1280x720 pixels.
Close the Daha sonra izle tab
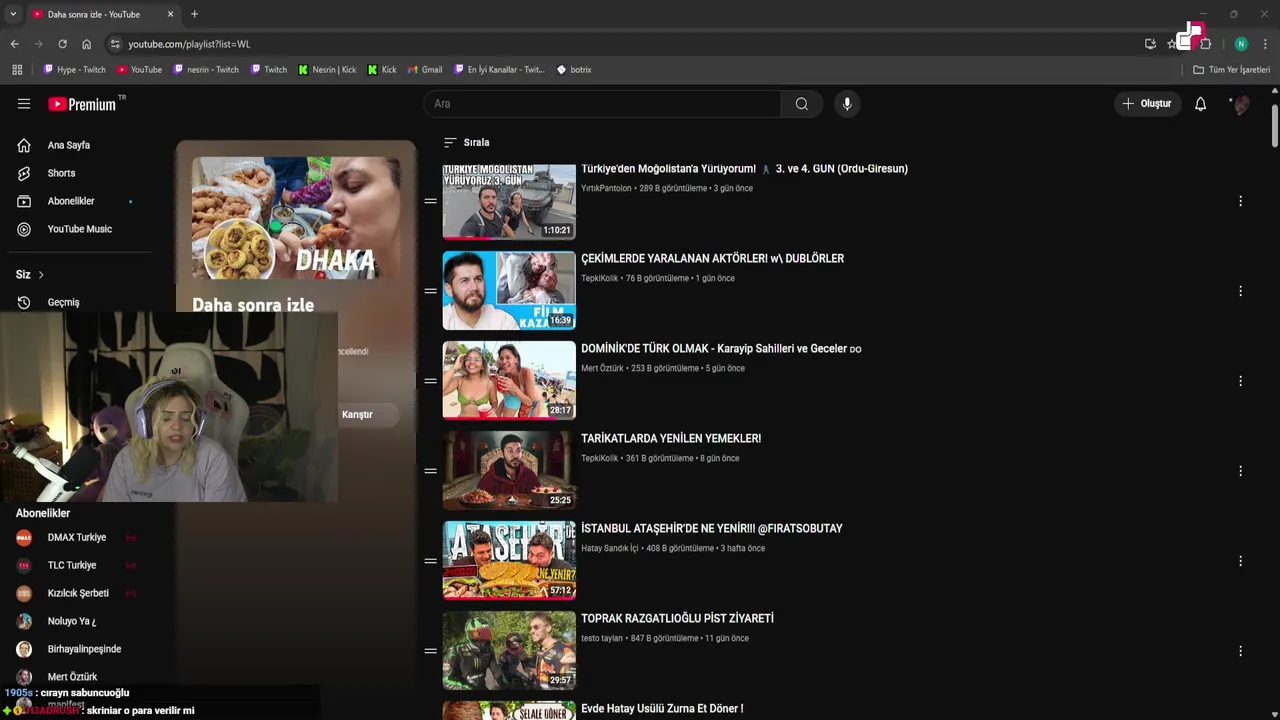(x=170, y=14)
